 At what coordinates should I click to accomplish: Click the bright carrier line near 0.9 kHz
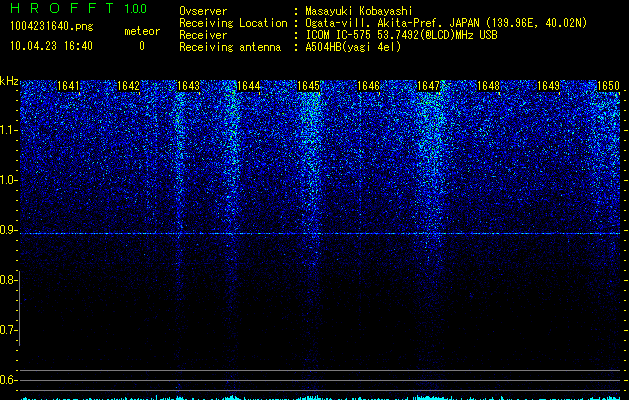point(320,234)
